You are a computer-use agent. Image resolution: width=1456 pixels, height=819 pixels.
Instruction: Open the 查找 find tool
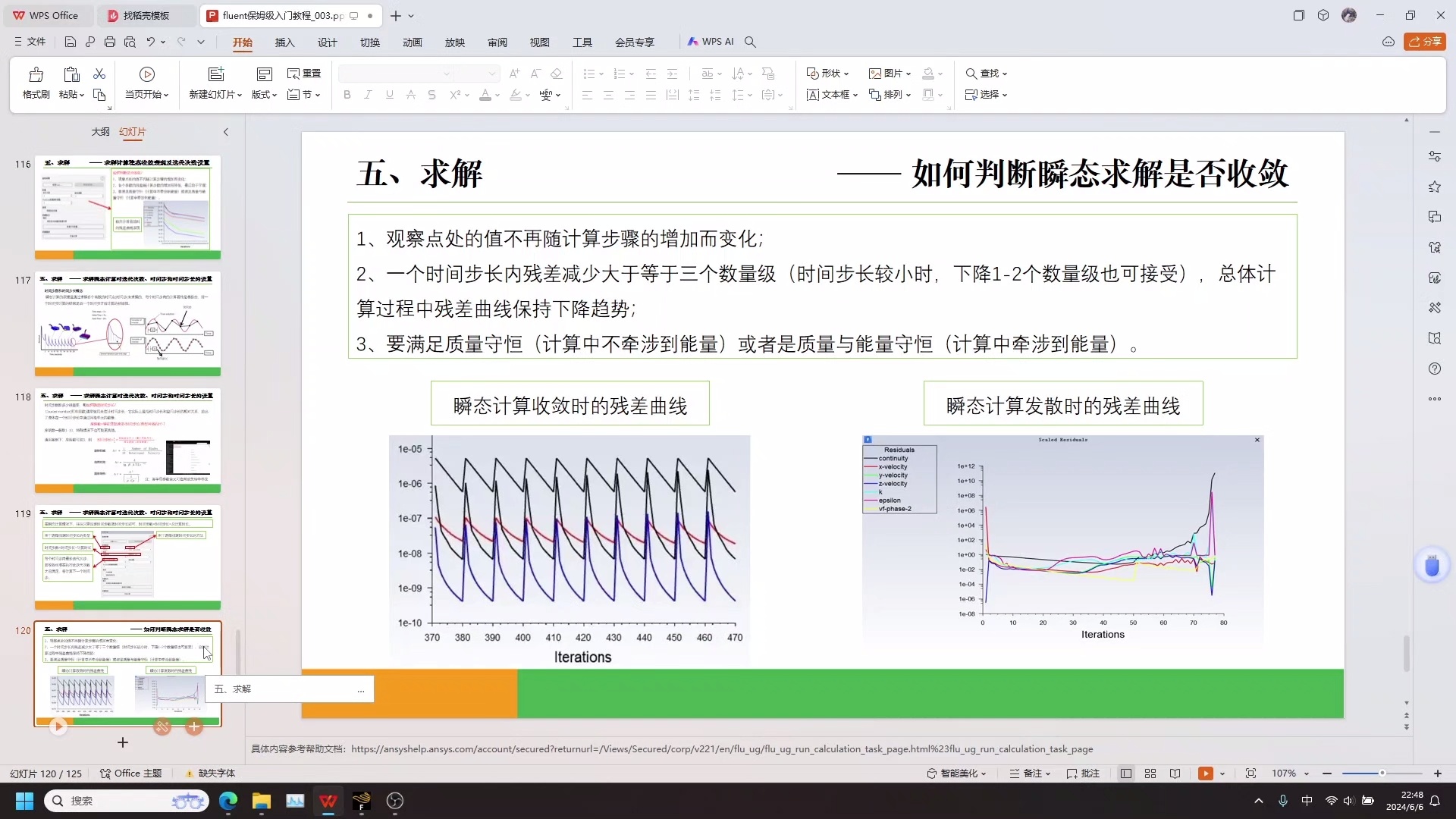click(985, 73)
